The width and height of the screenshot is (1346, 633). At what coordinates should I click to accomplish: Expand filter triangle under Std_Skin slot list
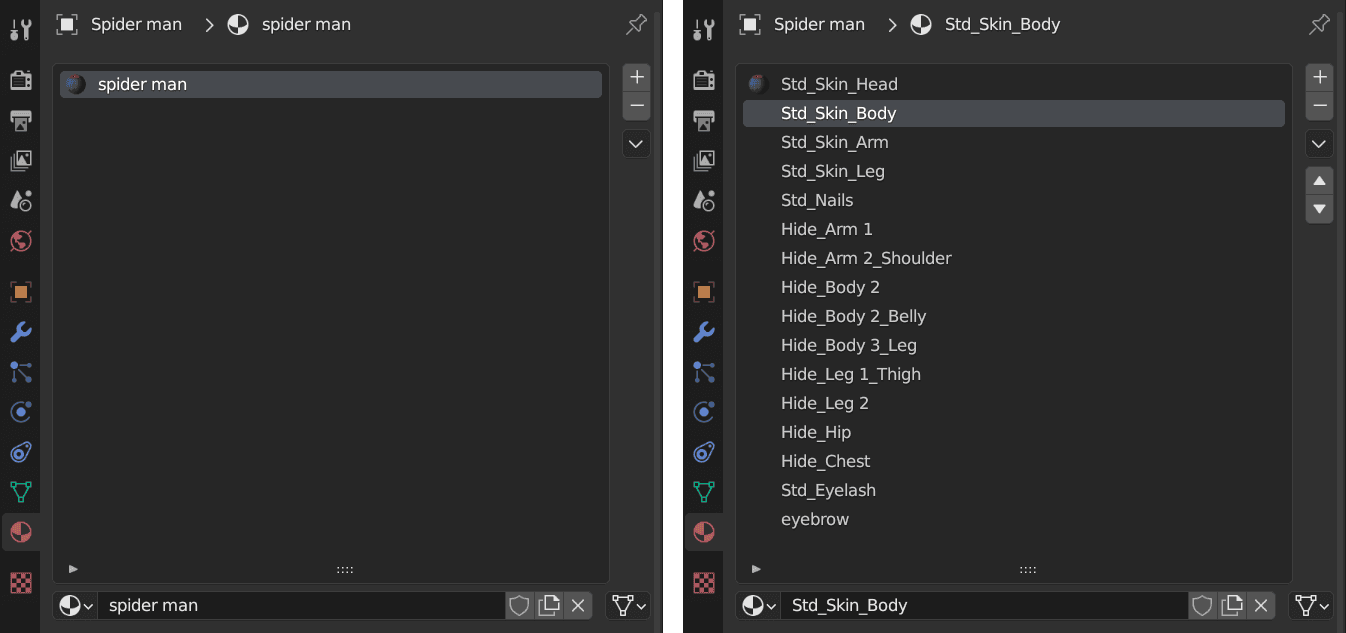(756, 569)
